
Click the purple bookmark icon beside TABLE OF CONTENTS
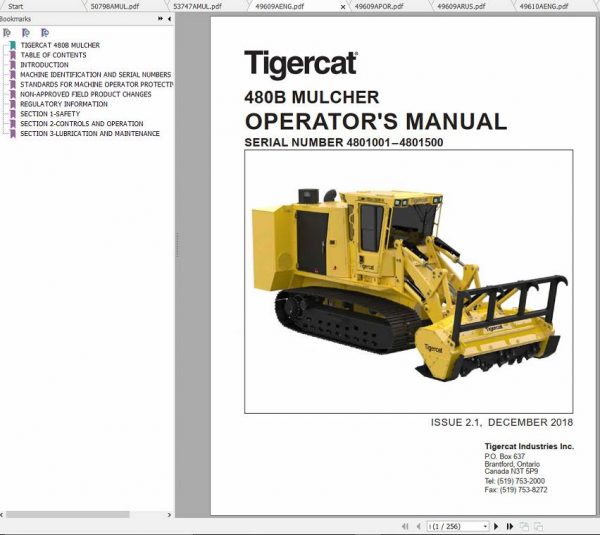[x=13, y=55]
